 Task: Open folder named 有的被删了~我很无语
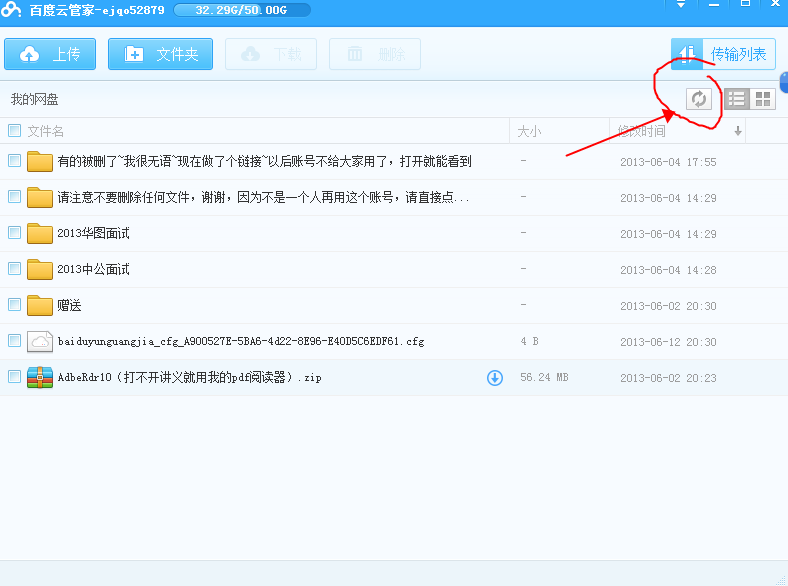tap(264, 161)
